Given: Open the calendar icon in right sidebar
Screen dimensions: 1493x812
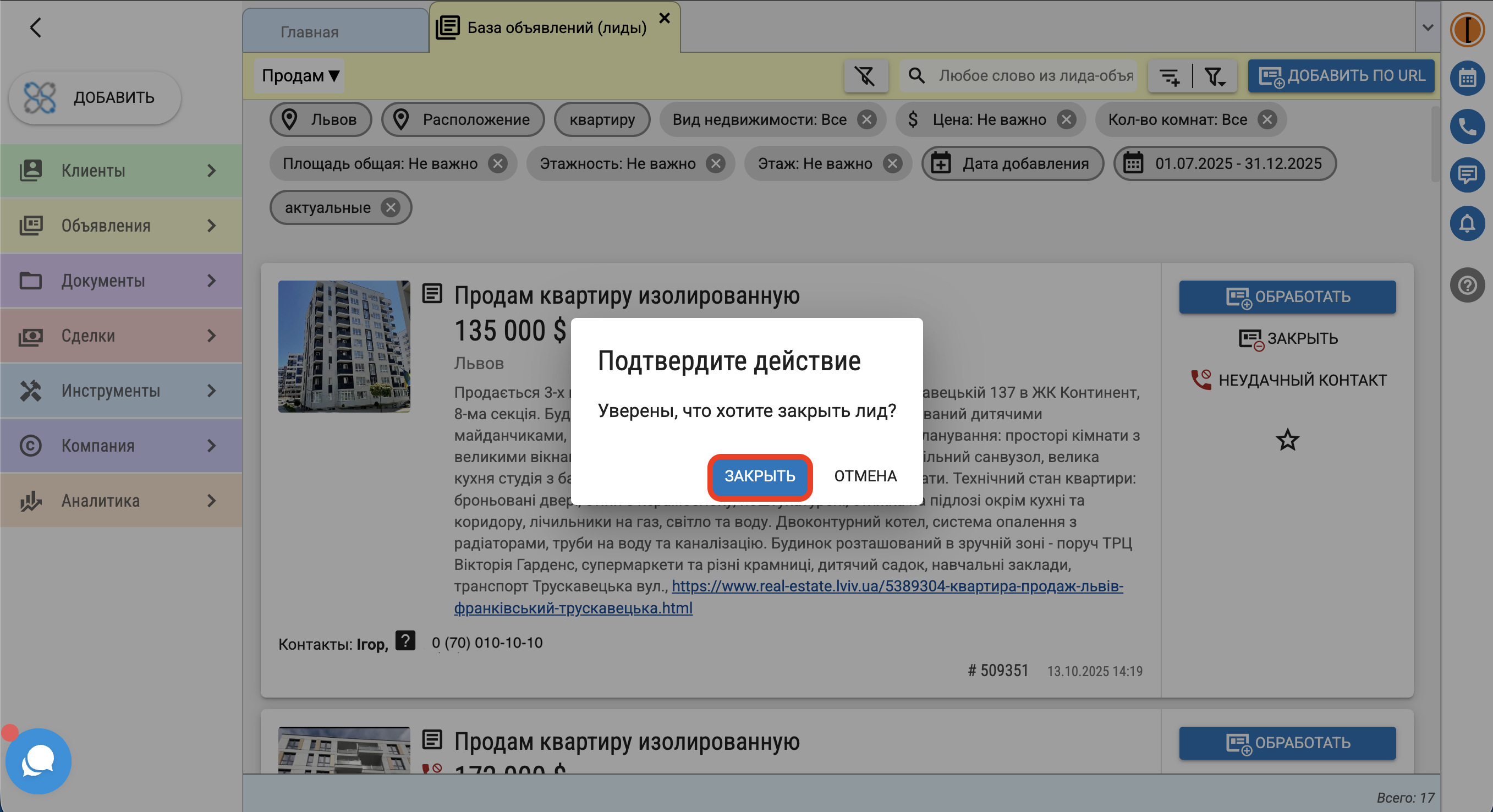Looking at the screenshot, I should (1467, 78).
